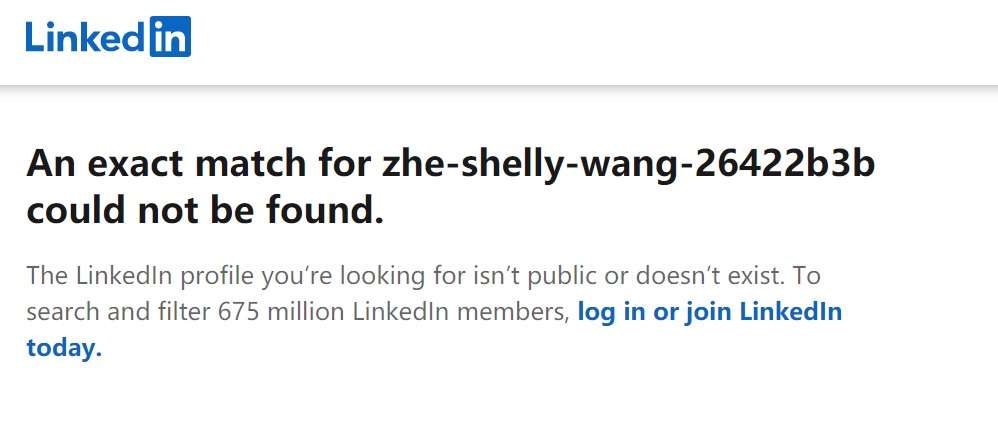Click the "could not be found." heading line

click(x=205, y=212)
